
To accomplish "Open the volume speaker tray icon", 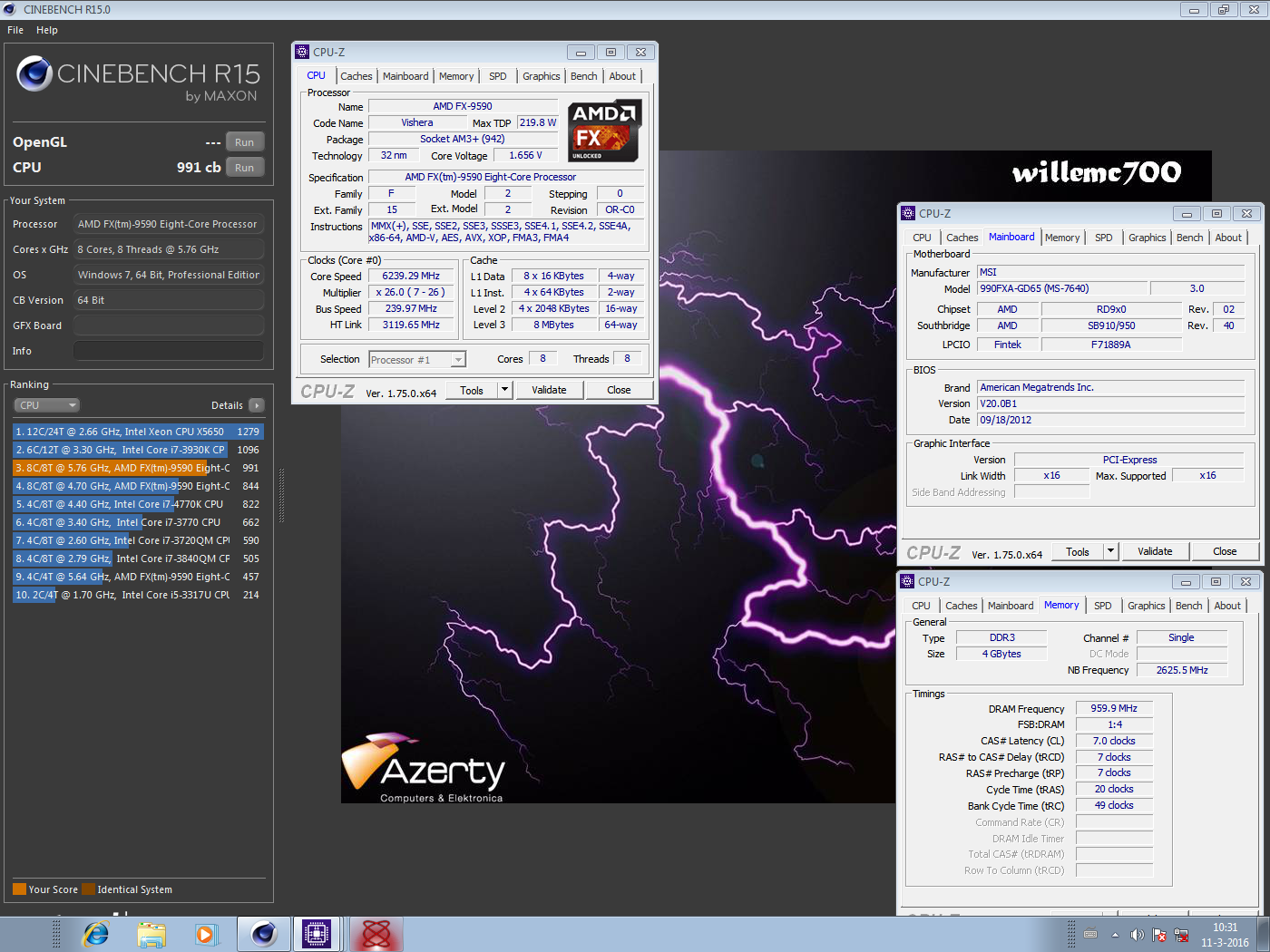I will pyautogui.click(x=1137, y=935).
